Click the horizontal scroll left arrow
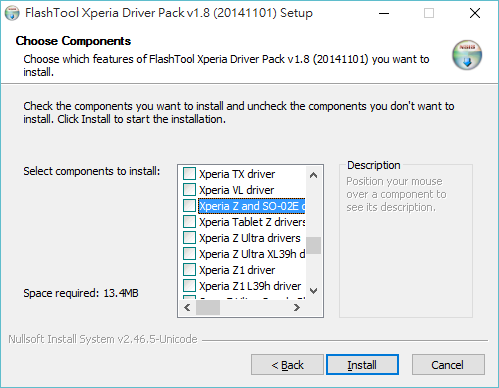499x388 pixels. tap(187, 307)
